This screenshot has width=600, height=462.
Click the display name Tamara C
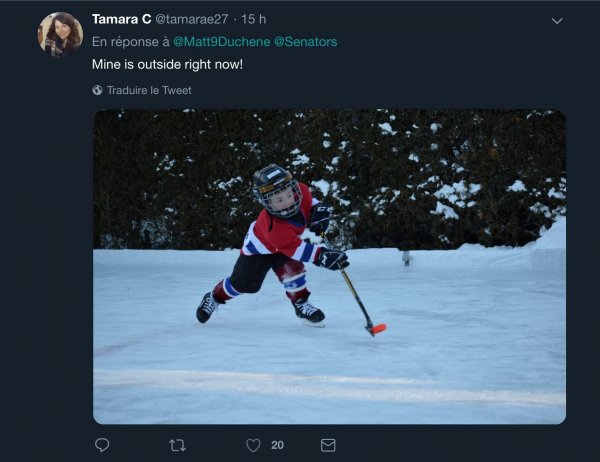(x=121, y=19)
